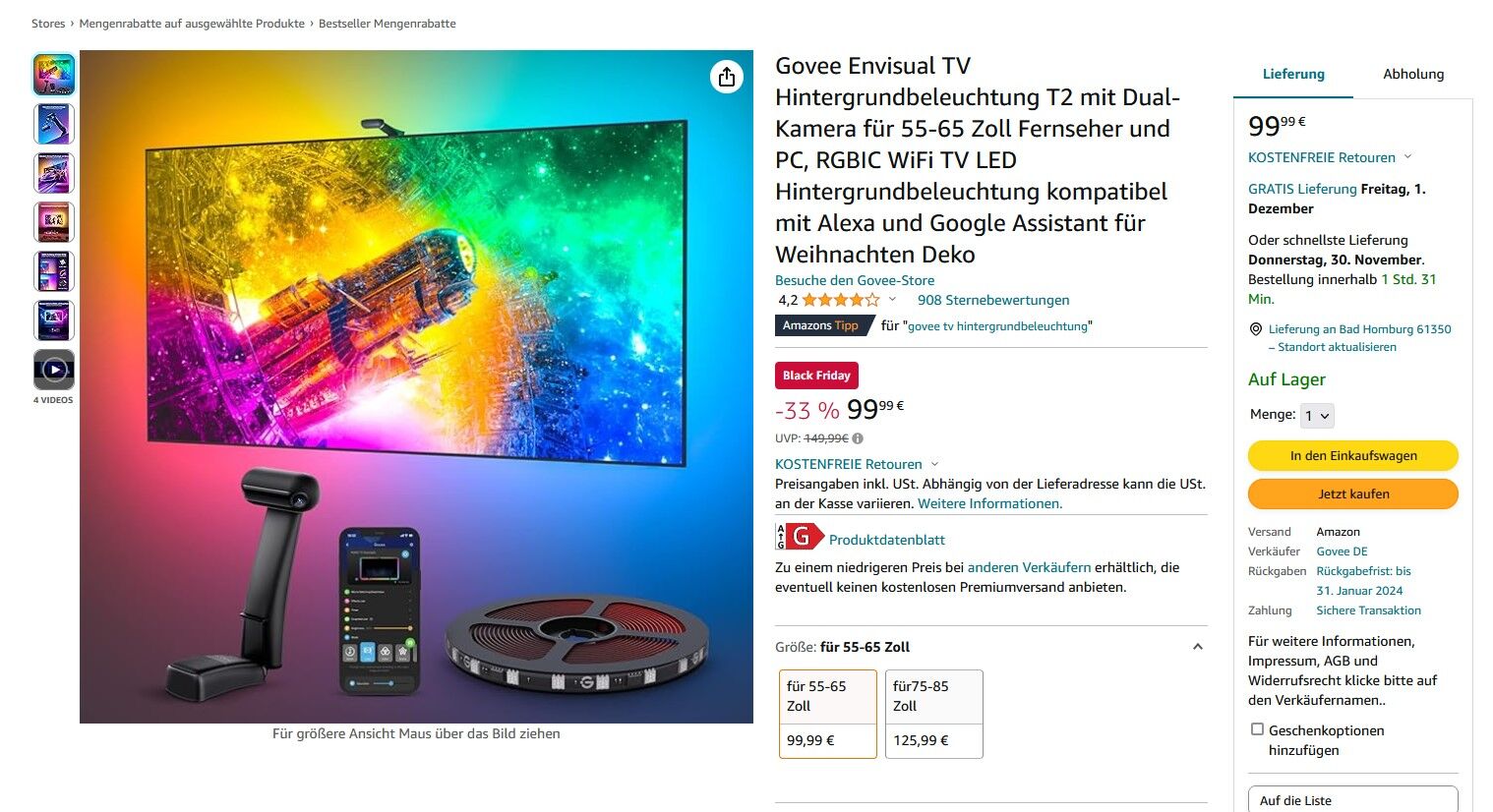Click the location pin delivery icon
This screenshot has width=1493, height=812.
click(1255, 329)
